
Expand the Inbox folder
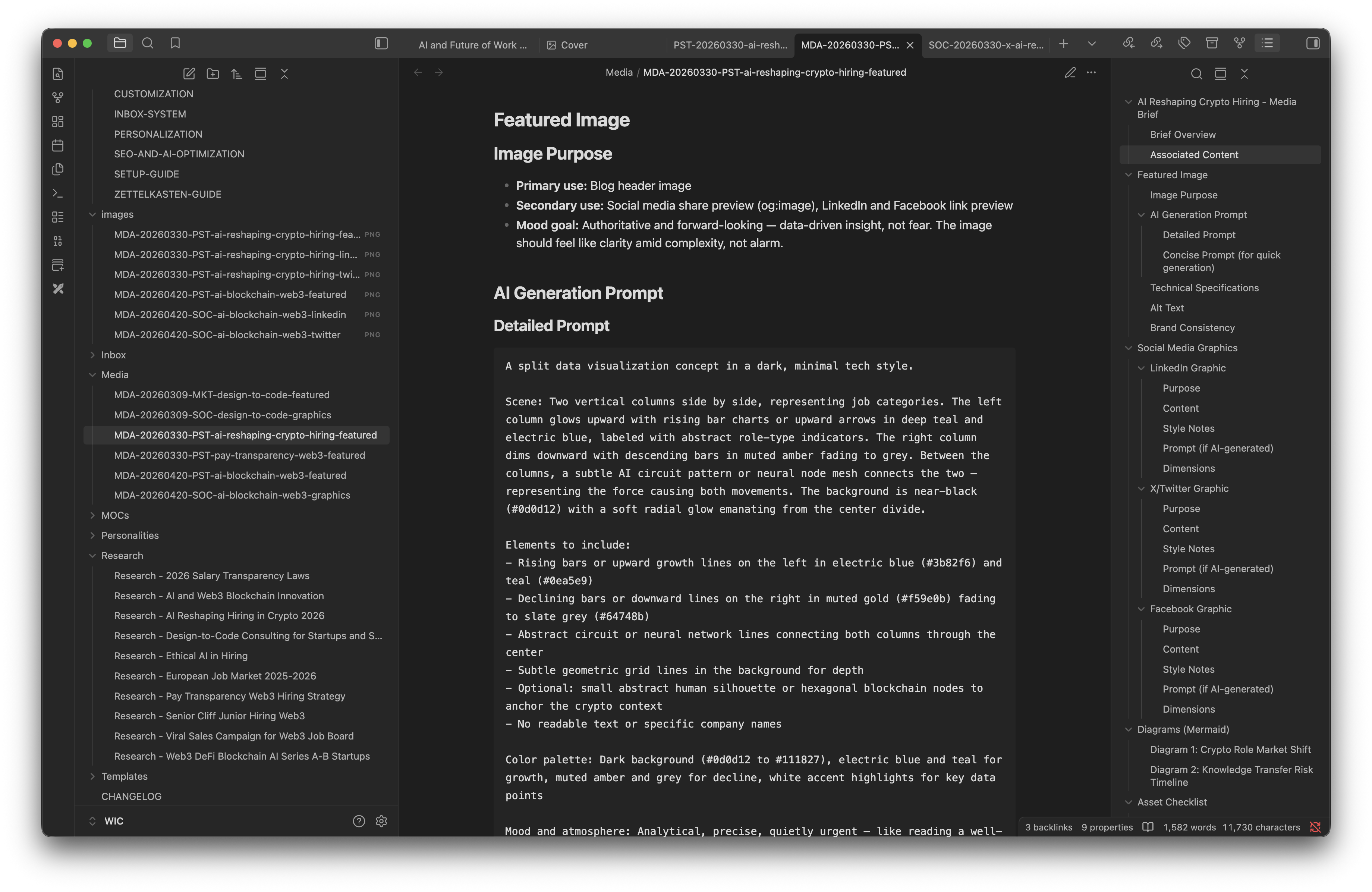(x=92, y=355)
